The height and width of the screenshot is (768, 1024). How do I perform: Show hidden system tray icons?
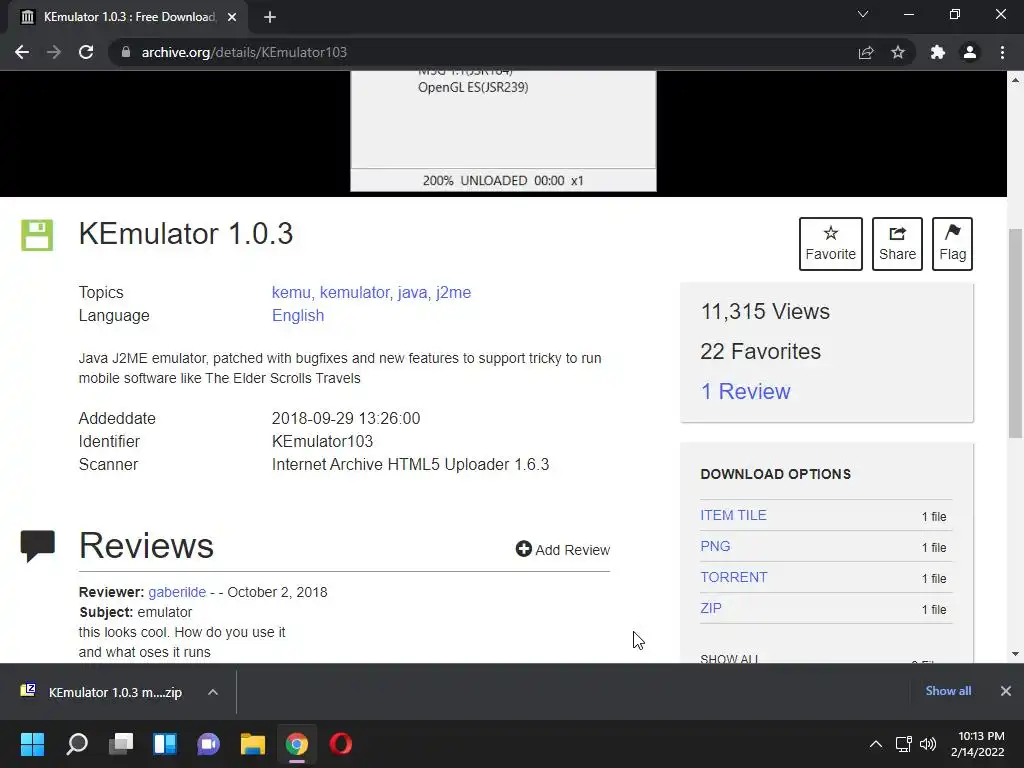pos(876,744)
